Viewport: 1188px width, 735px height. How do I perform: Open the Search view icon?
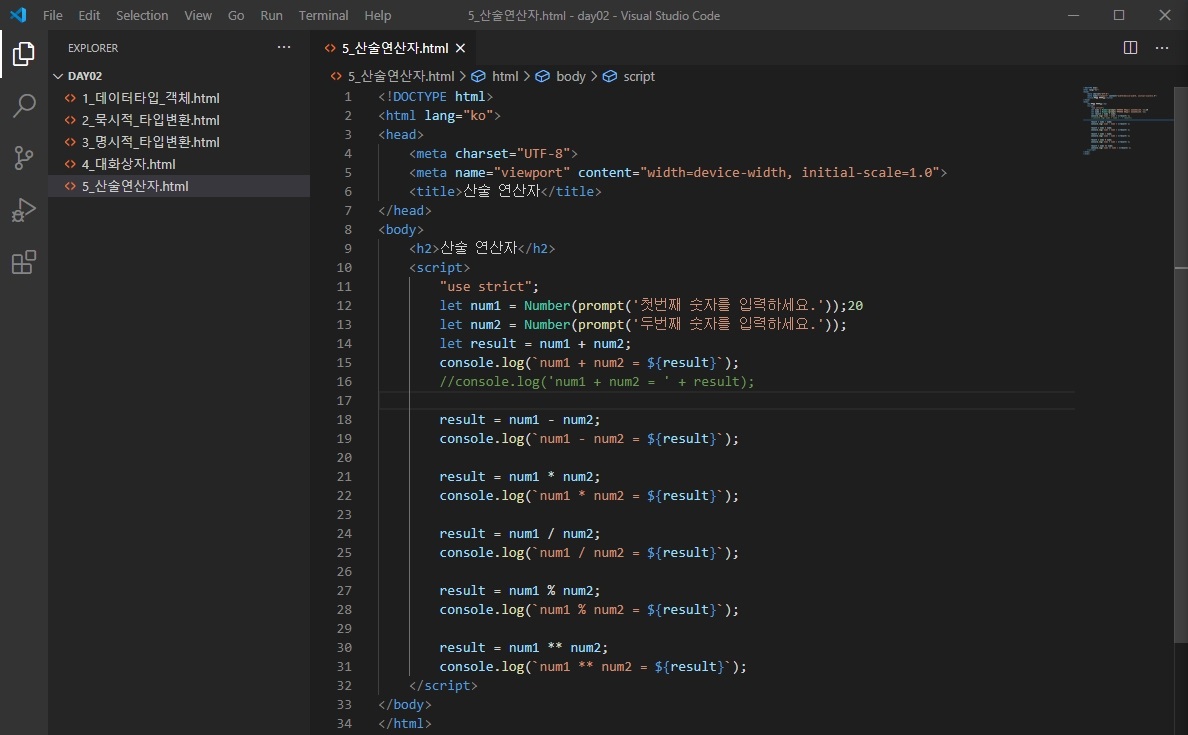click(x=23, y=106)
